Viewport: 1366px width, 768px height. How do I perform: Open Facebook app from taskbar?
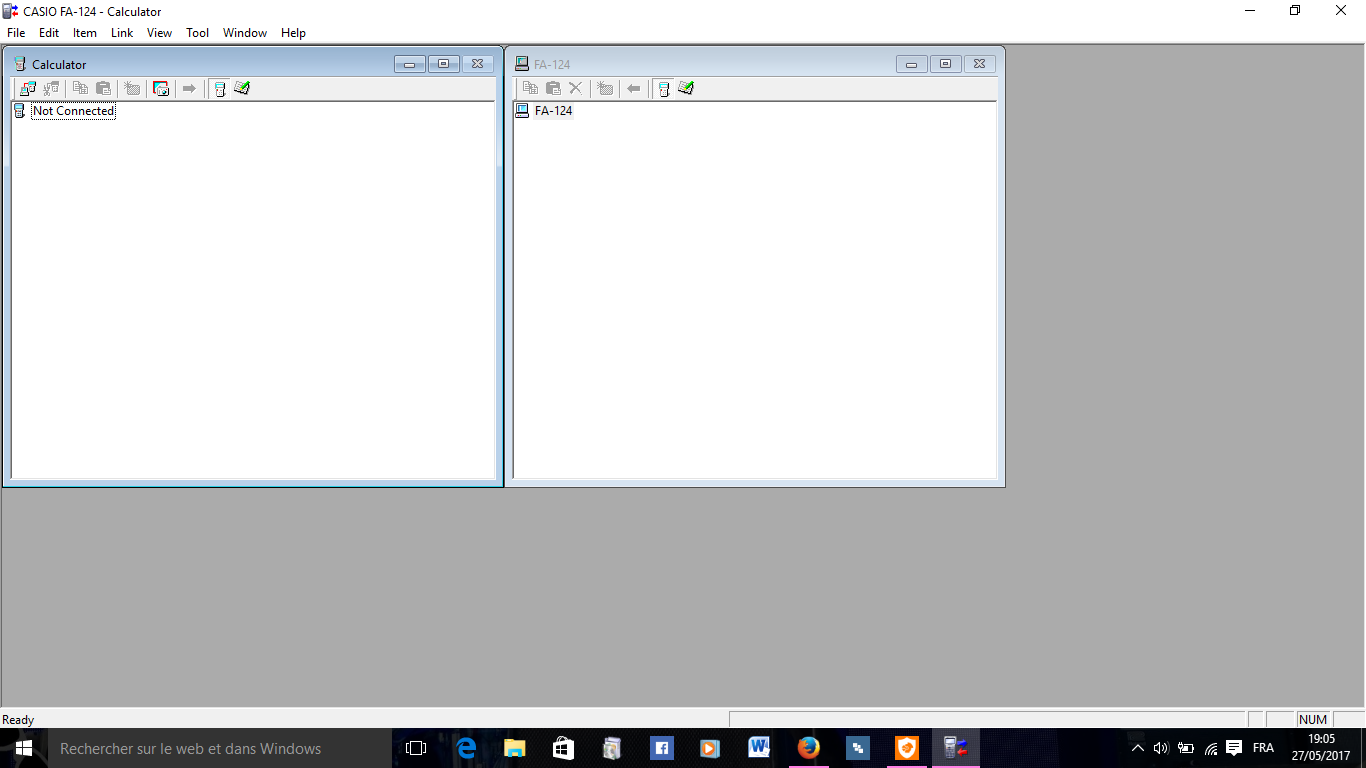coord(661,748)
